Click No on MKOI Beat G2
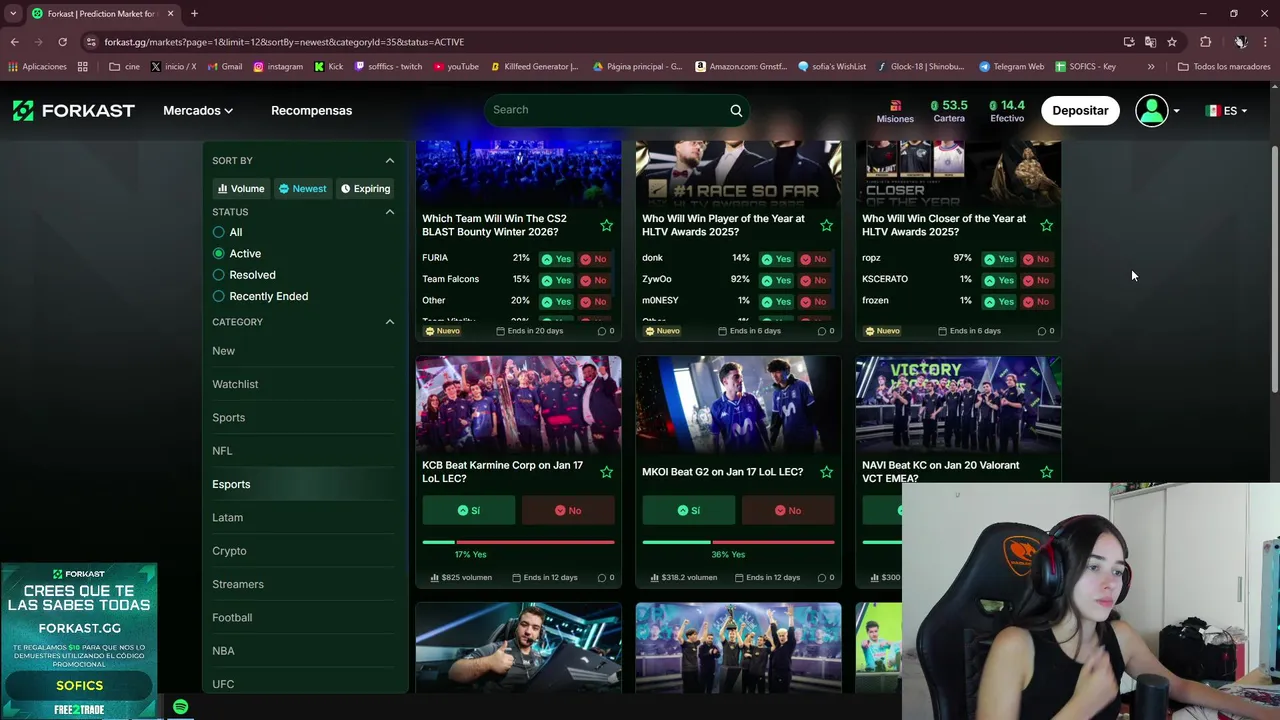The width and height of the screenshot is (1280, 720). click(788, 510)
